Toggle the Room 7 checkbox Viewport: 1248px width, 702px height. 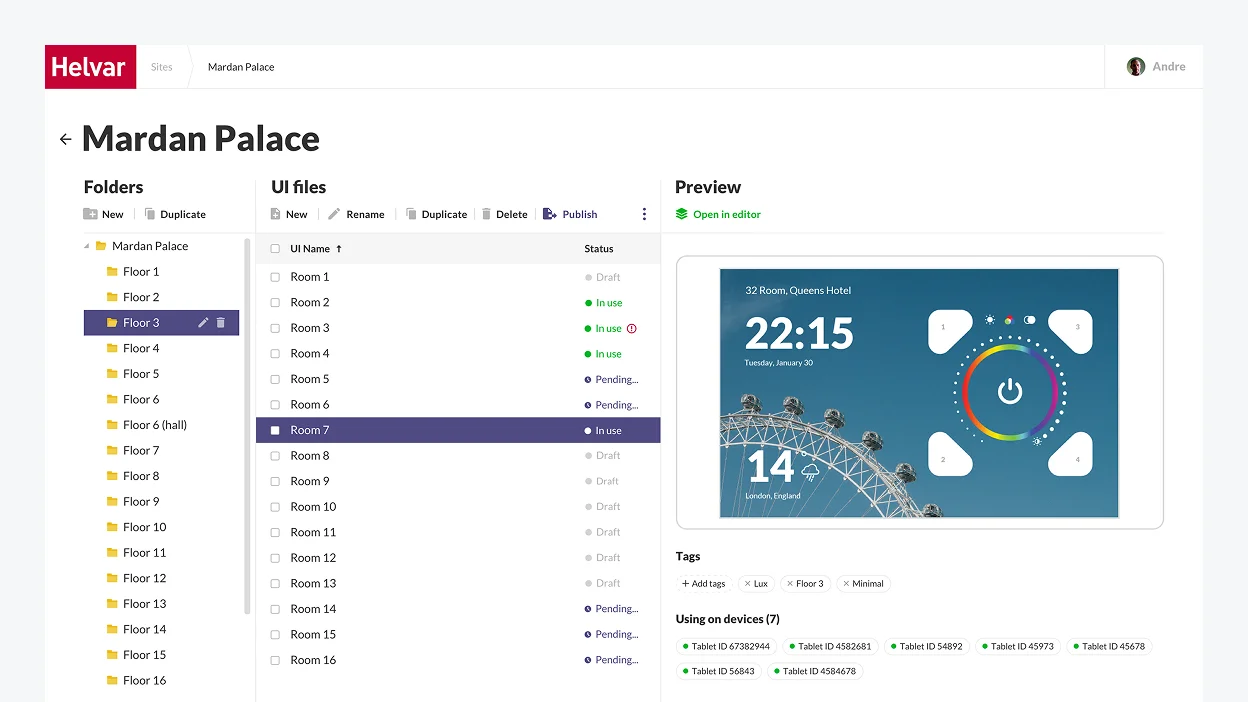(275, 431)
